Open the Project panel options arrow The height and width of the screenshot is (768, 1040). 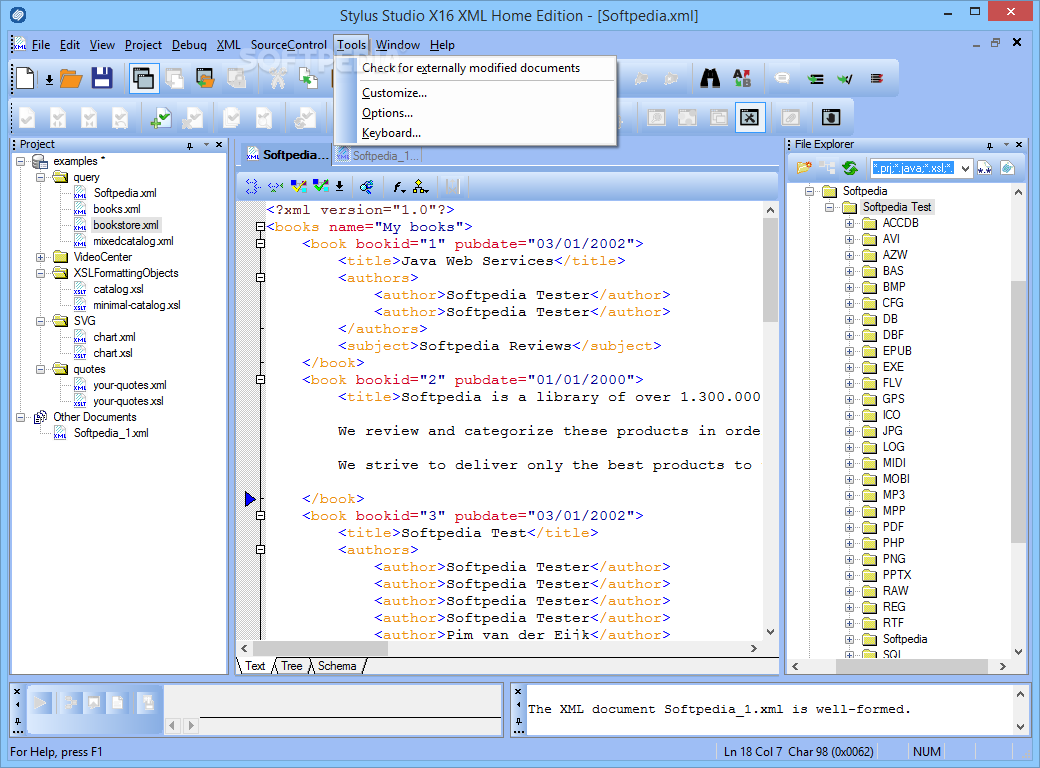[x=206, y=144]
